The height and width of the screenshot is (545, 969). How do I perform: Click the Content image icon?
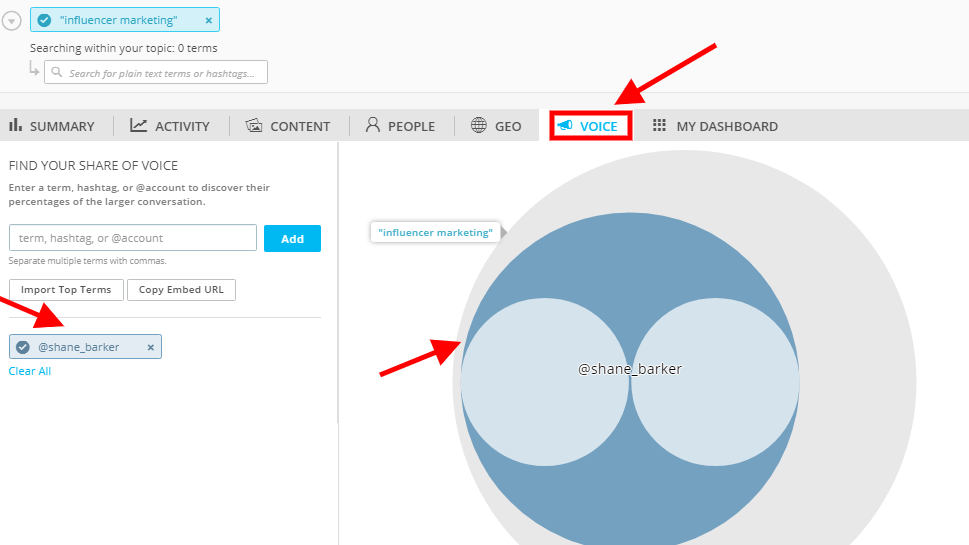coord(254,126)
